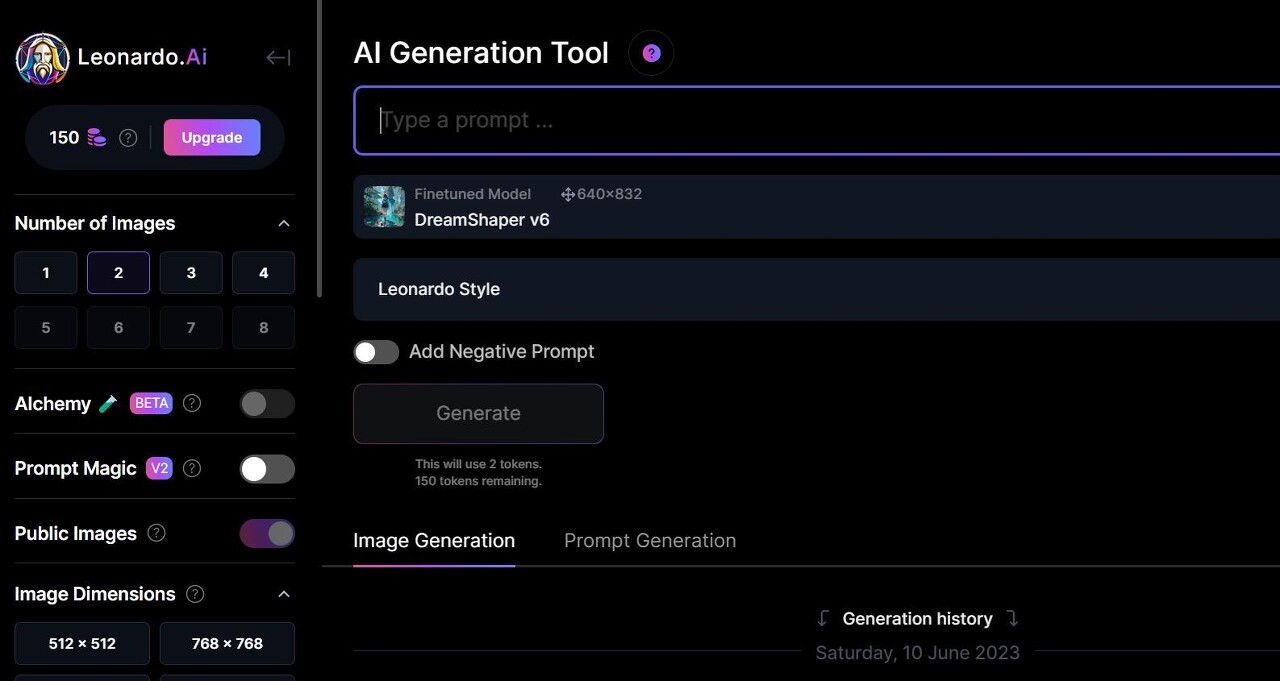Viewport: 1280px width, 681px height.
Task: Set number of images to 6
Action: [118, 327]
